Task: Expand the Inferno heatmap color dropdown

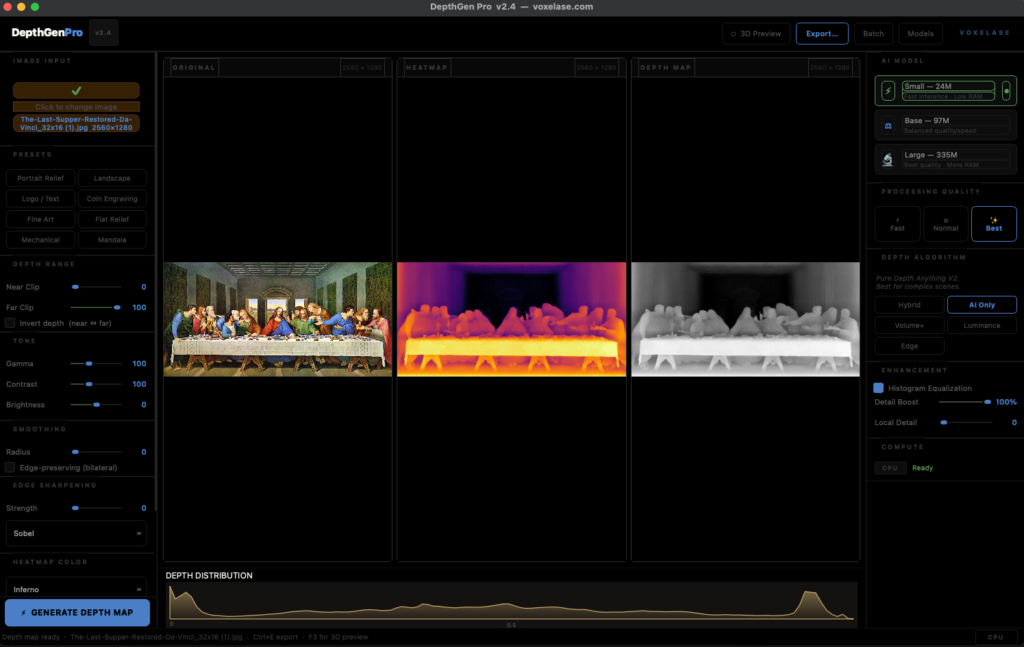Action: [76, 589]
